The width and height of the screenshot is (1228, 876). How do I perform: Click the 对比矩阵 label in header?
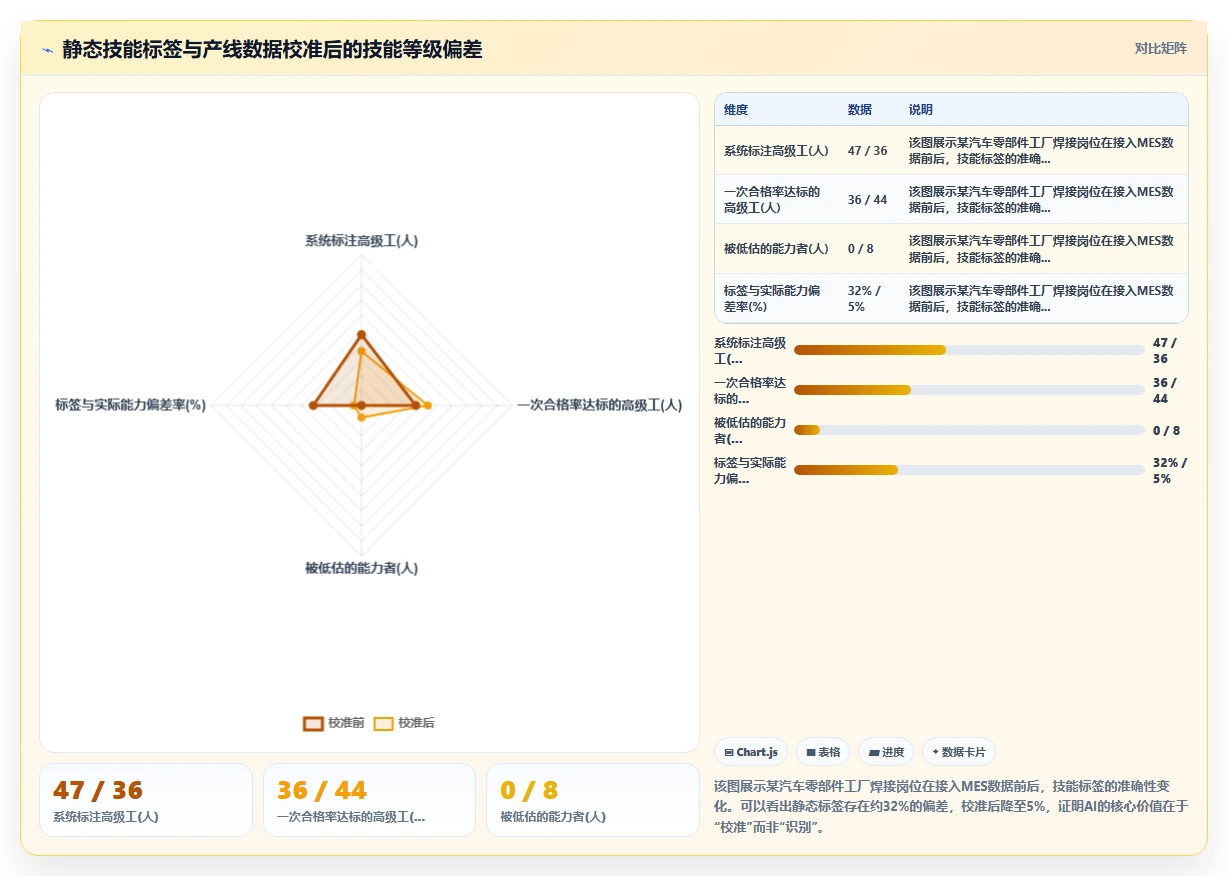tap(1161, 48)
